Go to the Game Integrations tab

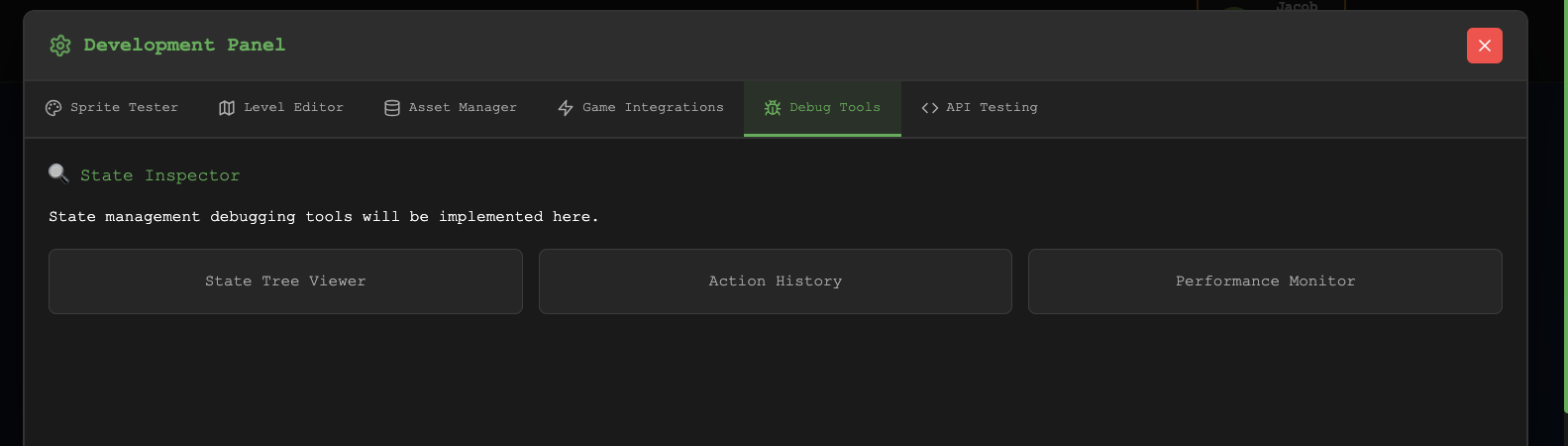[x=653, y=108]
